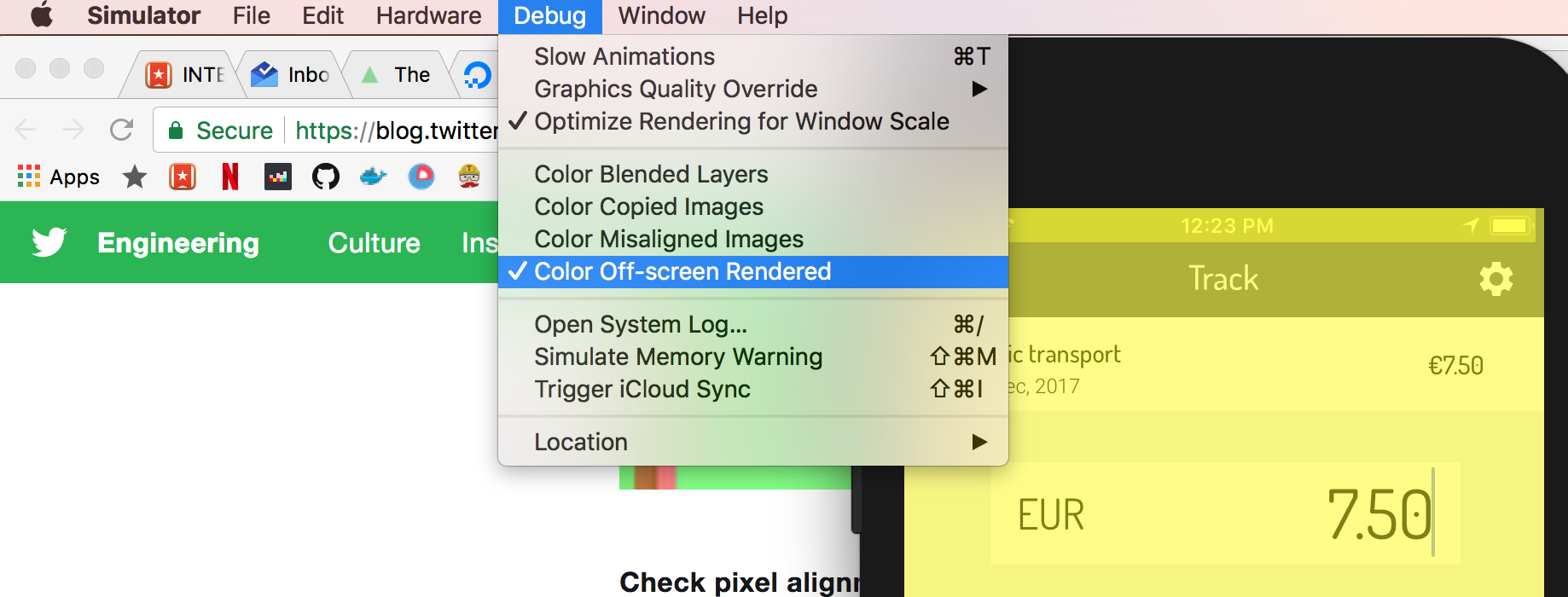This screenshot has height=597, width=1568.
Task: Click the Netflix bookmark icon
Action: pos(229,177)
